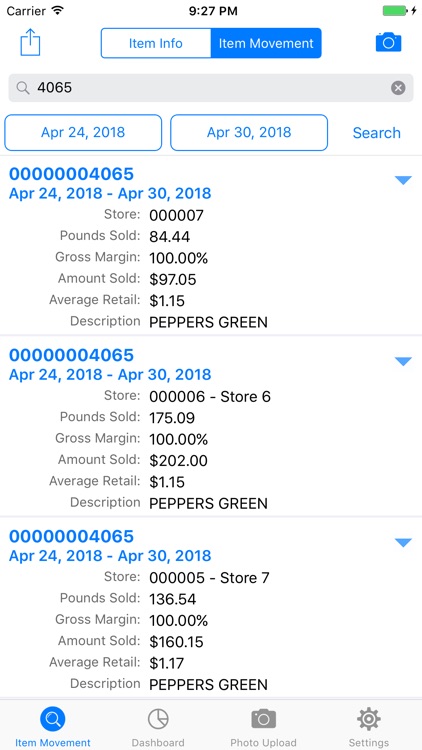
Task: Tap the magnifier icon in search bar
Action: [x=22, y=88]
